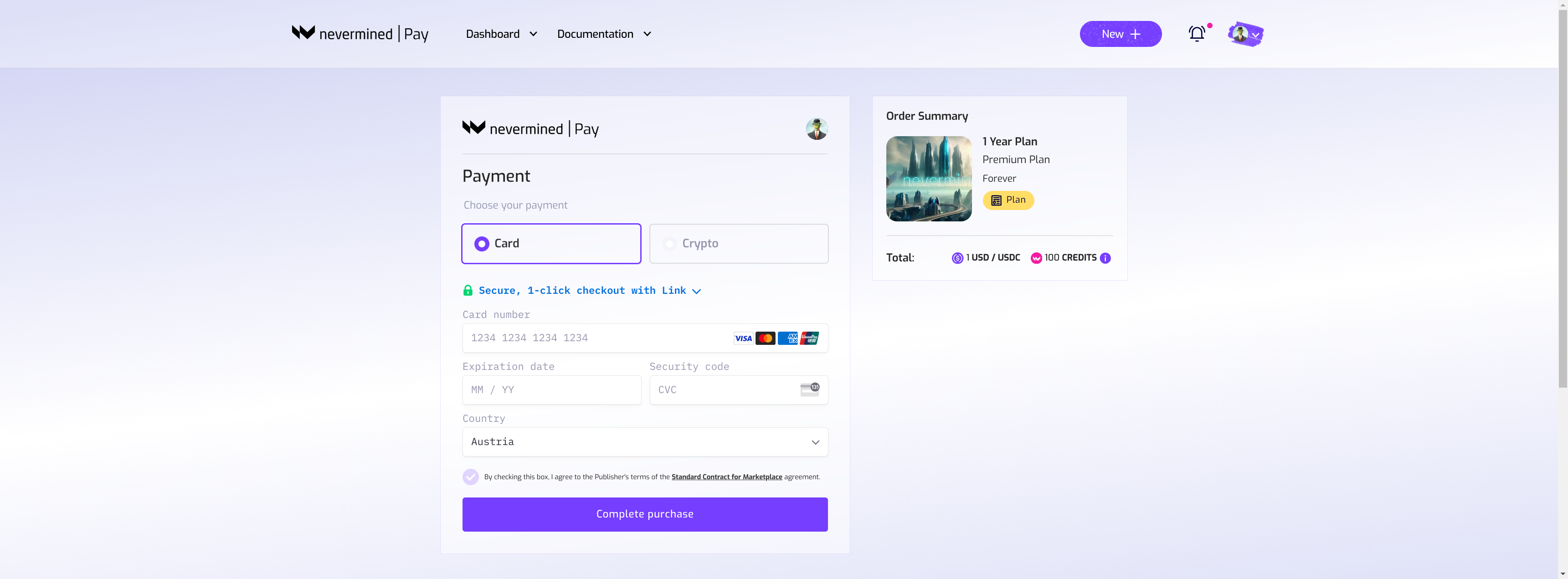1568x579 pixels.
Task: Click the profile avatar in payment panel
Action: point(816,129)
